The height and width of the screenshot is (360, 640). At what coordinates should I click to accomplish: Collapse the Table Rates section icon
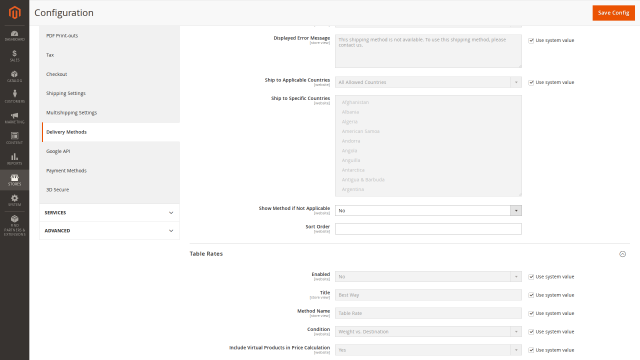(622, 254)
